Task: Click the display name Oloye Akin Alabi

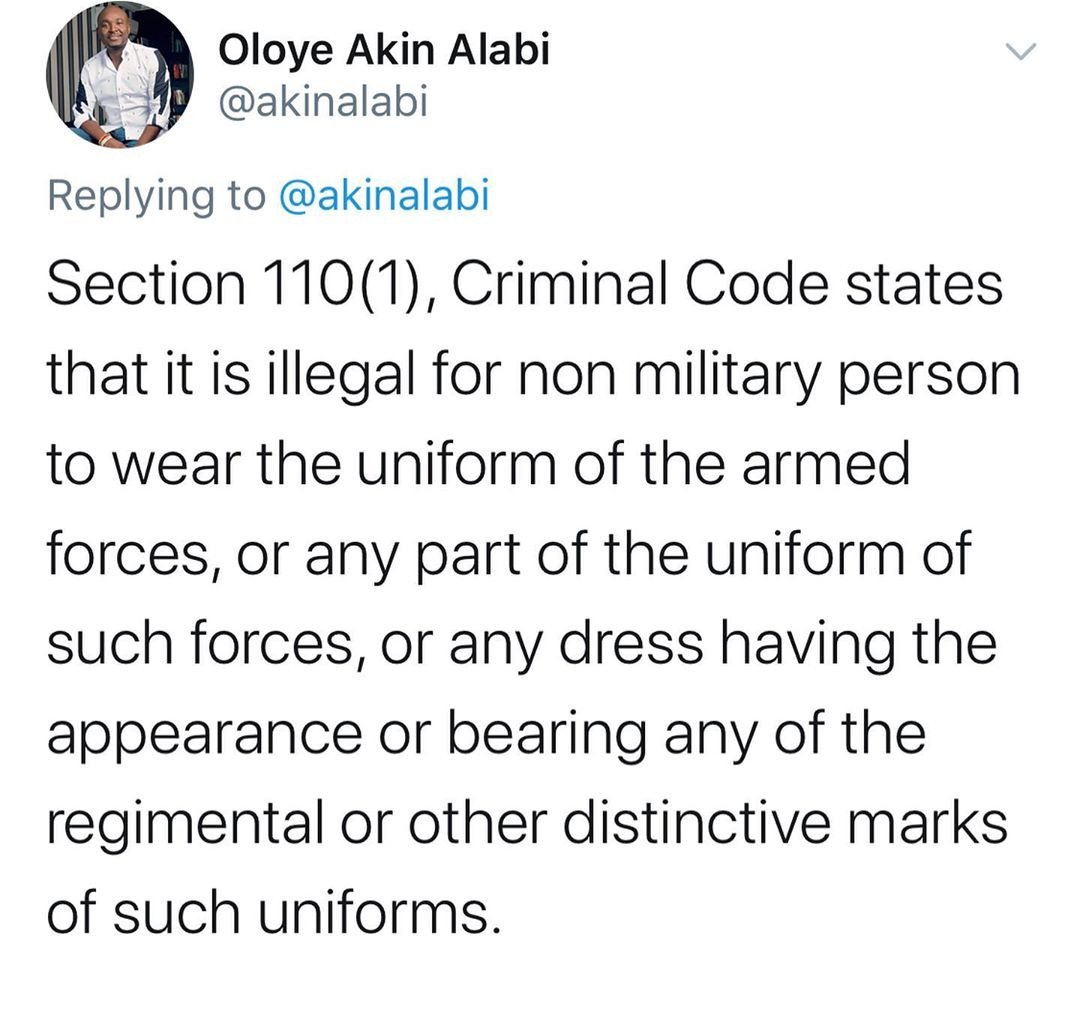Action: (x=384, y=51)
